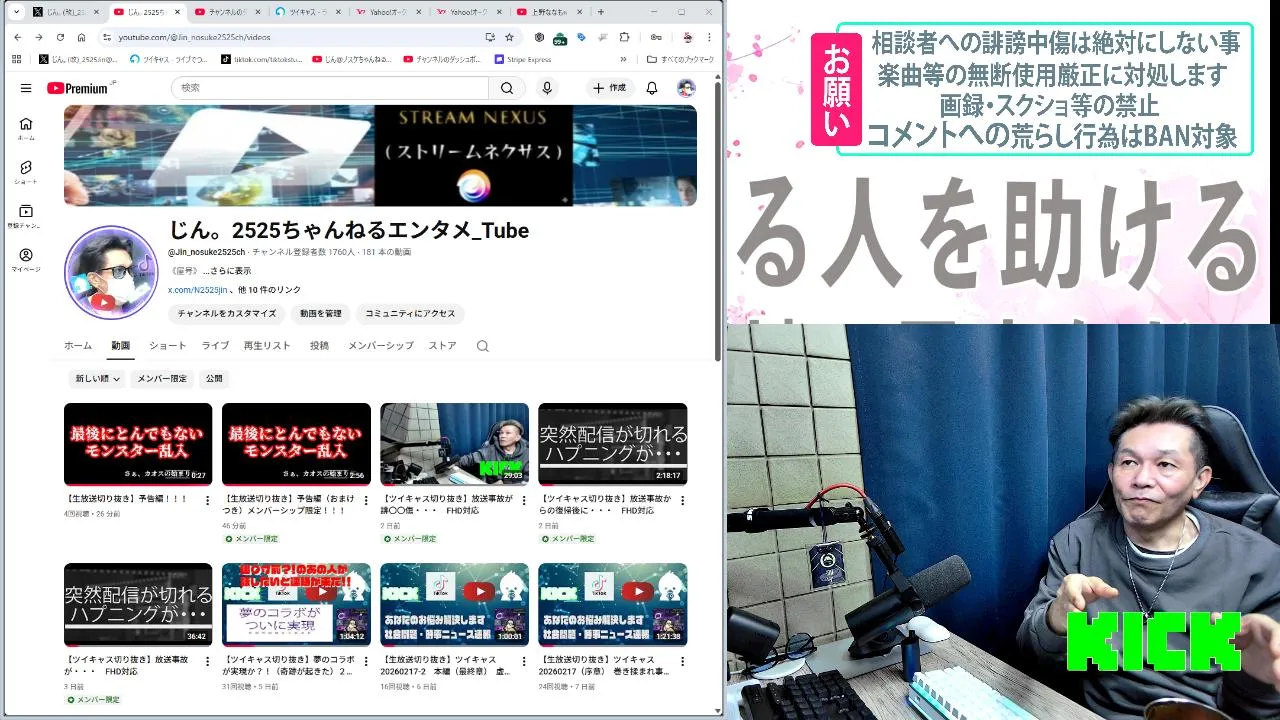Play the 36:42 video thumbnail
This screenshot has width=1280, height=720.
coord(138,604)
